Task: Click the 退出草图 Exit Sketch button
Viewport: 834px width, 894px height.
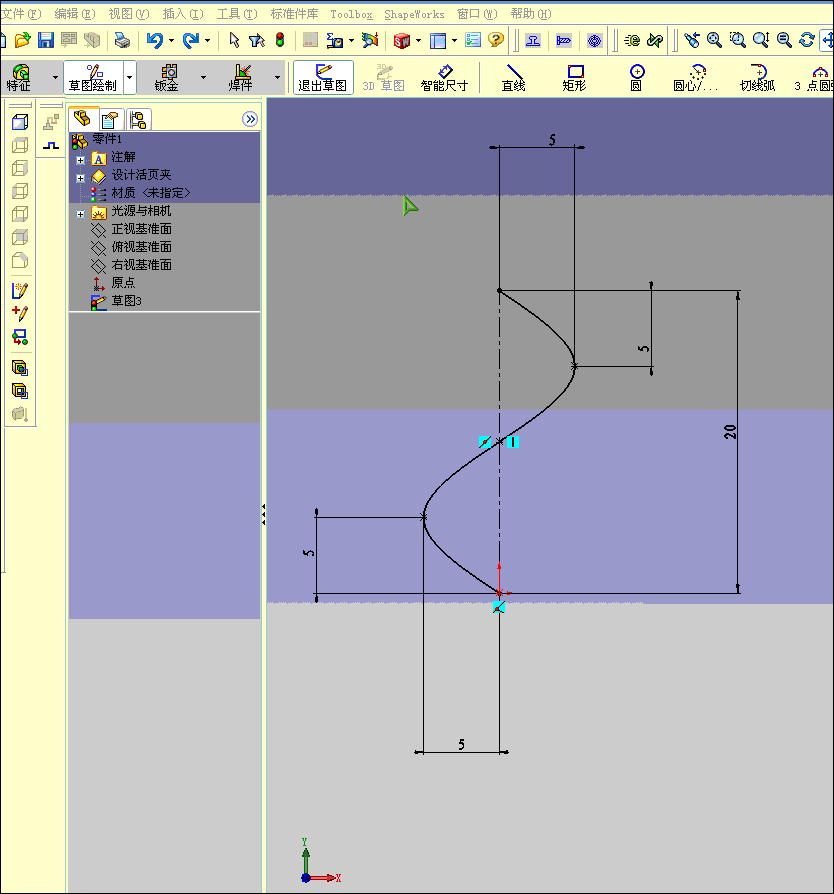Action: point(323,78)
